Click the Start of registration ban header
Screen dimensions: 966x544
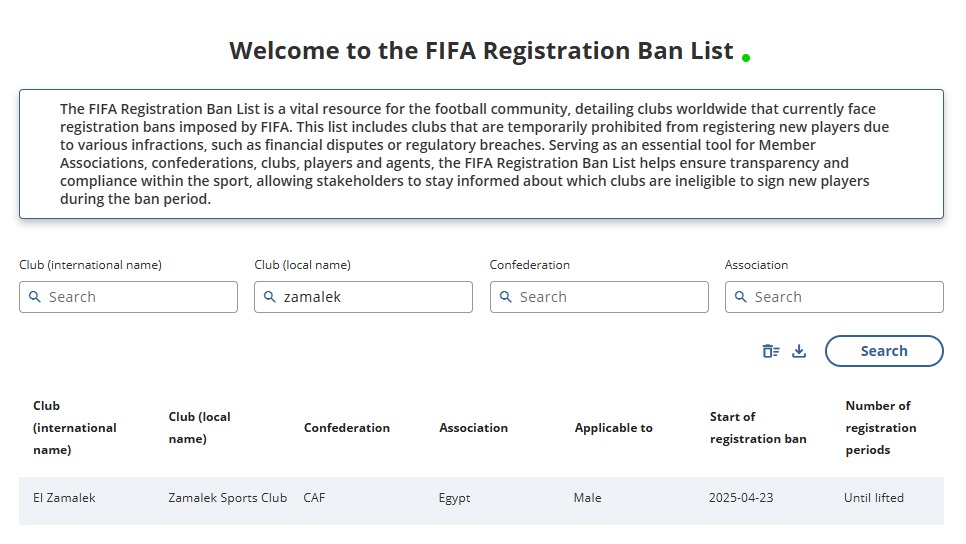pyautogui.click(x=757, y=428)
